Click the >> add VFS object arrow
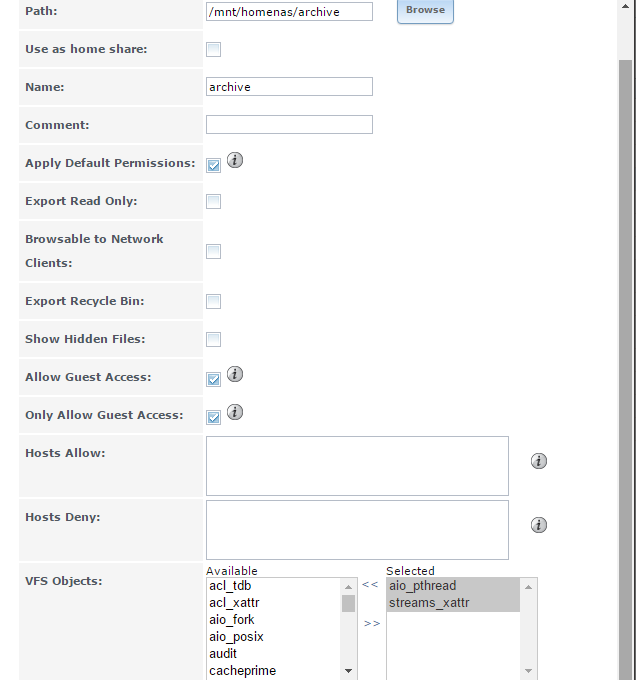This screenshot has width=636, height=680. (372, 624)
